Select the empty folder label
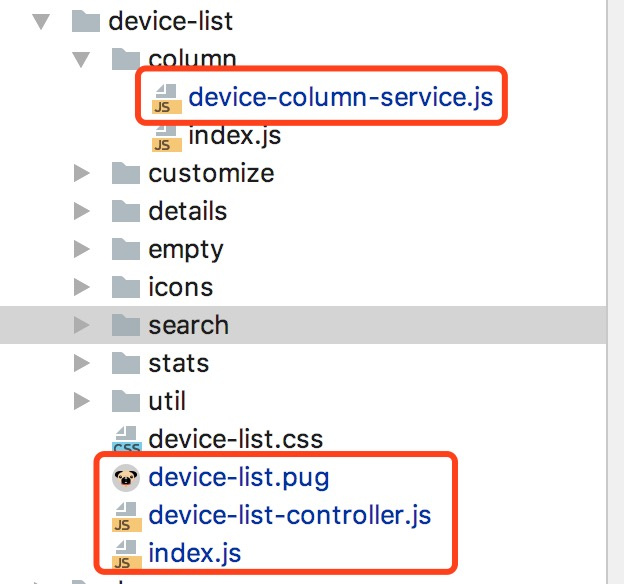The width and height of the screenshot is (624, 584). pos(186,250)
